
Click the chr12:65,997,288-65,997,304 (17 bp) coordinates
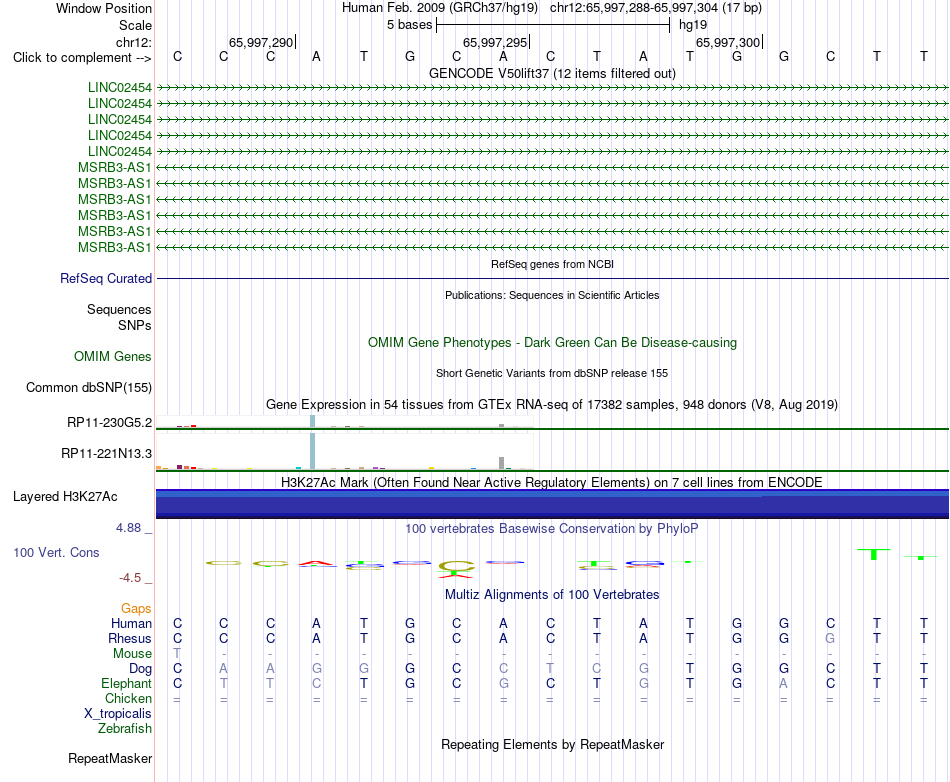click(x=656, y=8)
